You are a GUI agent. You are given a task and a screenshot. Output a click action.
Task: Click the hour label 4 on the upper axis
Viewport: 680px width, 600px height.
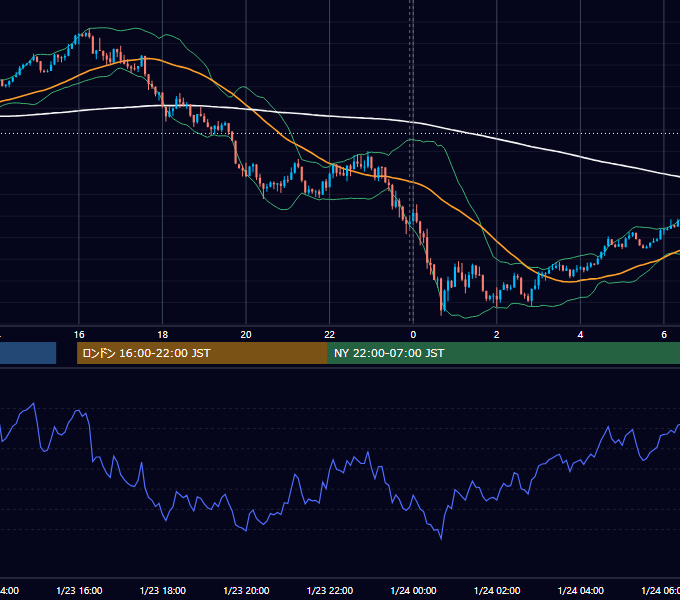pyautogui.click(x=580, y=335)
